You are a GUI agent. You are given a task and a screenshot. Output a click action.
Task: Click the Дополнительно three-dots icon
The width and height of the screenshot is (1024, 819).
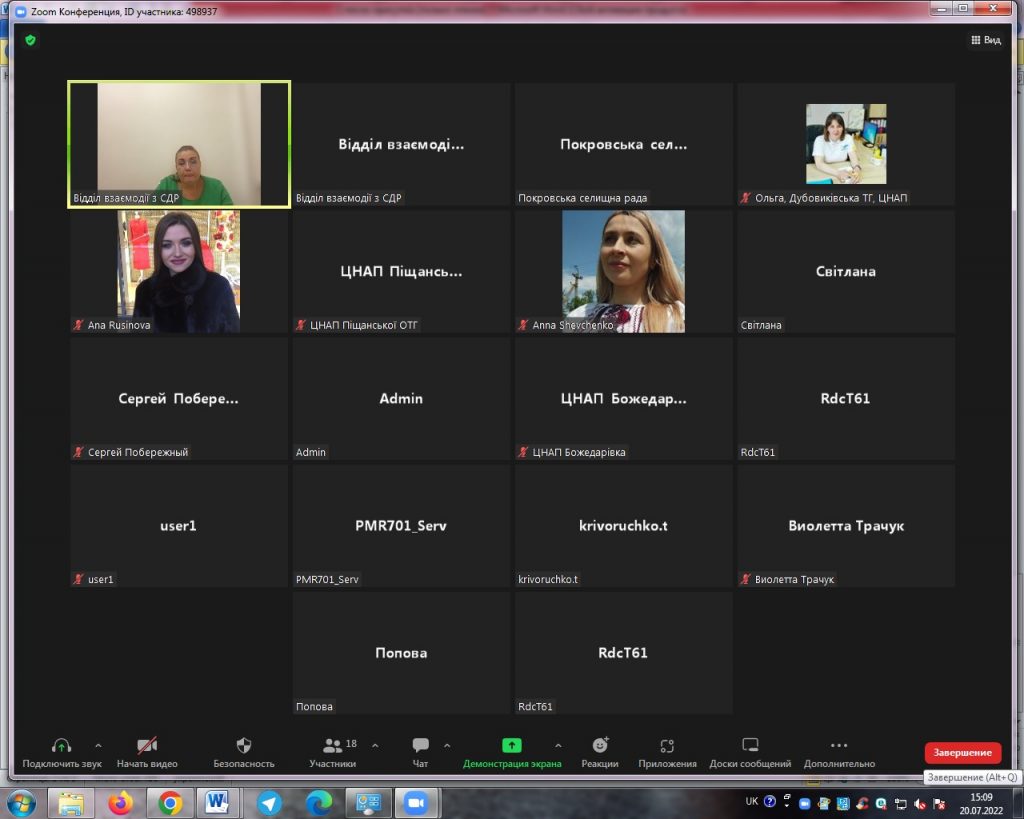point(838,746)
